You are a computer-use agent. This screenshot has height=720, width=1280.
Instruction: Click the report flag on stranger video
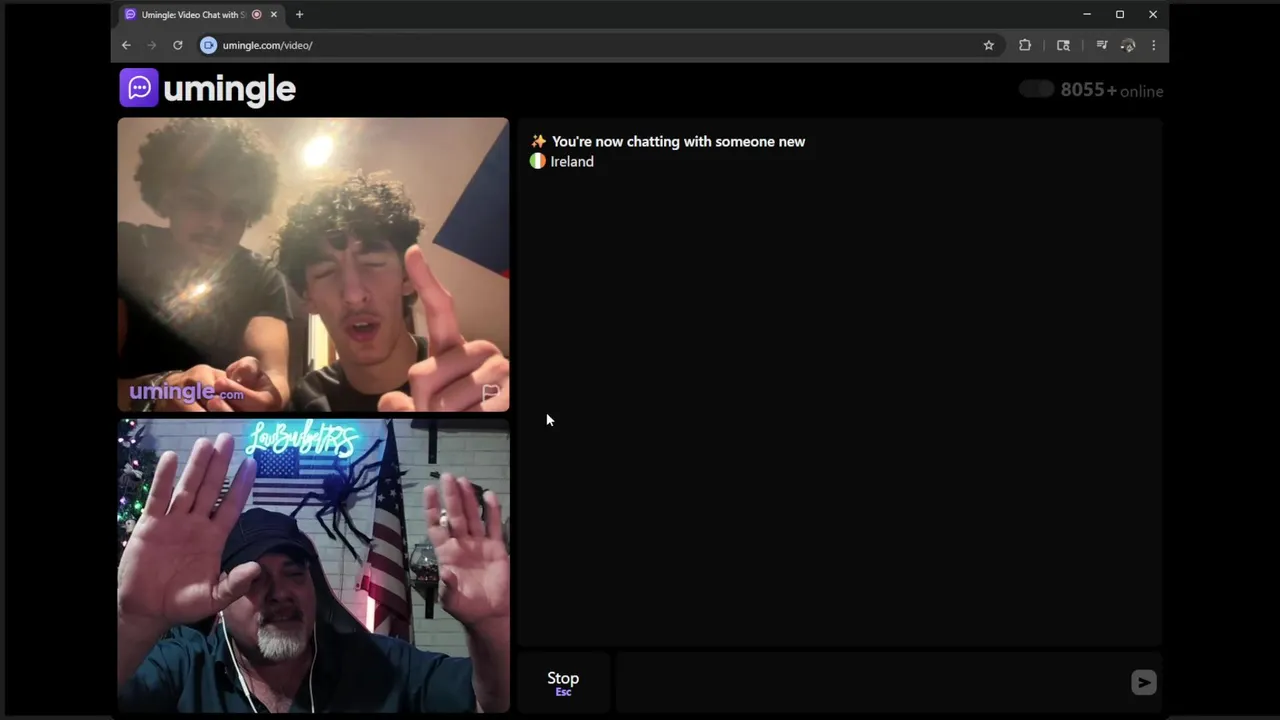(x=491, y=393)
